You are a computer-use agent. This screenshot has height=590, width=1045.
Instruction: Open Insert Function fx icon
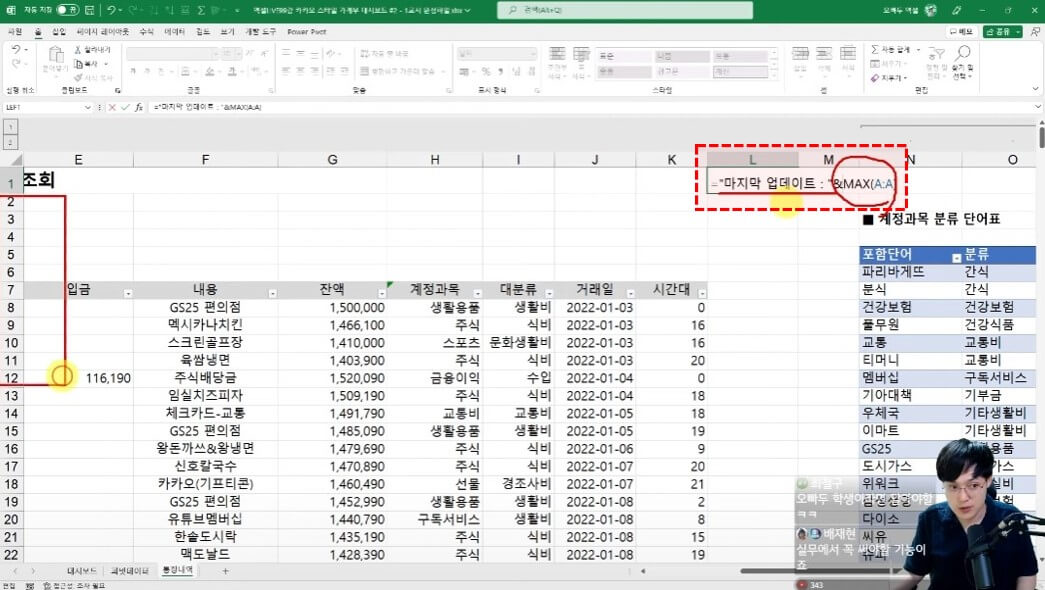(x=138, y=107)
